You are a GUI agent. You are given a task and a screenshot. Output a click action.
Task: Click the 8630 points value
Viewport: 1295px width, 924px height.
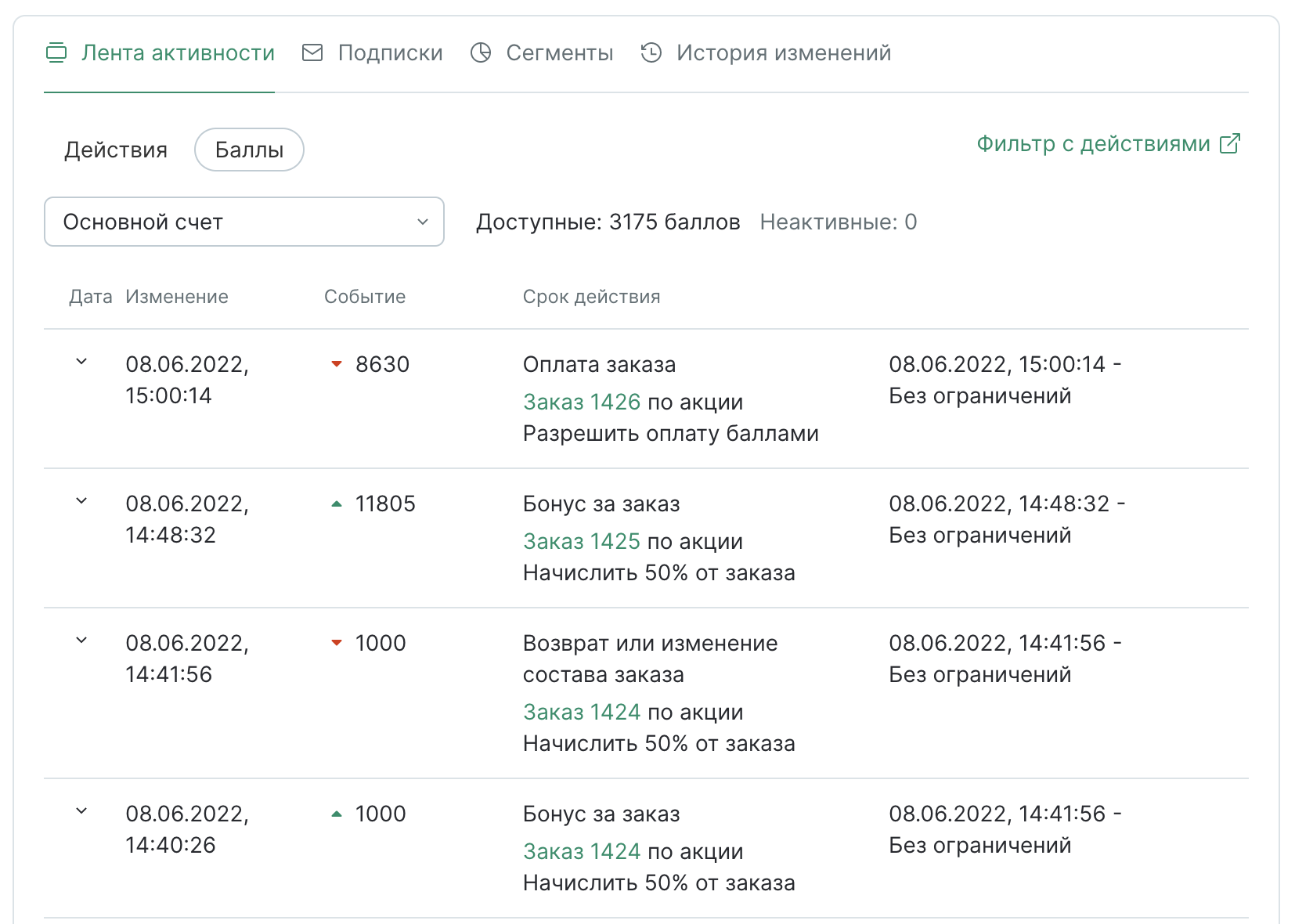click(383, 364)
